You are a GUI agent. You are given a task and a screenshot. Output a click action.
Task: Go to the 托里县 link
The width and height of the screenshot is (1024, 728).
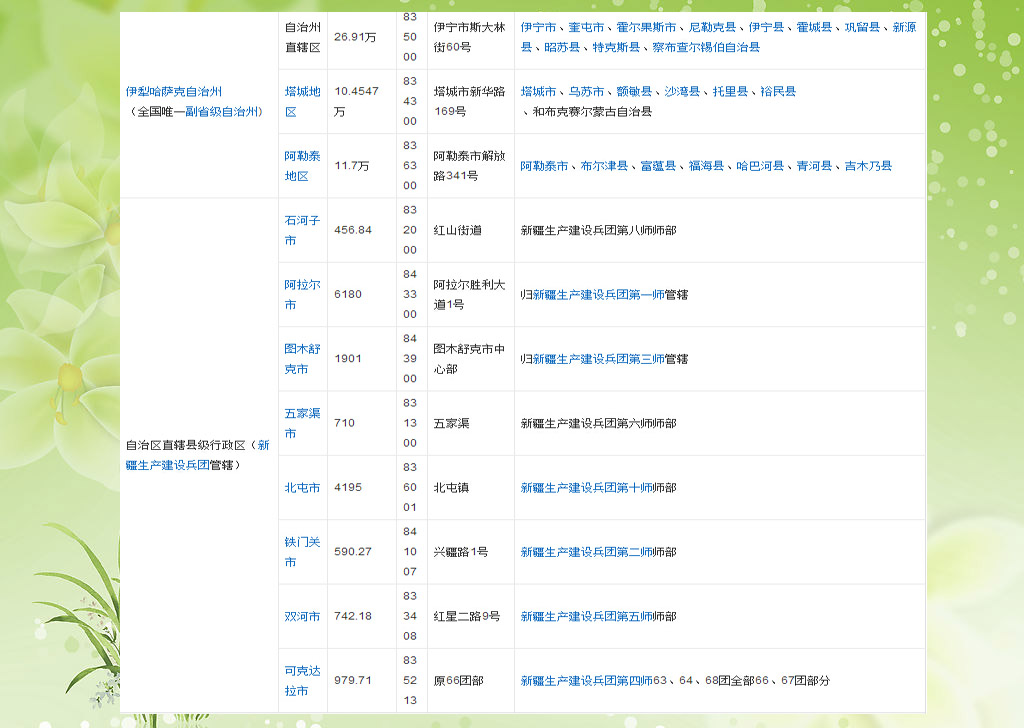coord(730,91)
